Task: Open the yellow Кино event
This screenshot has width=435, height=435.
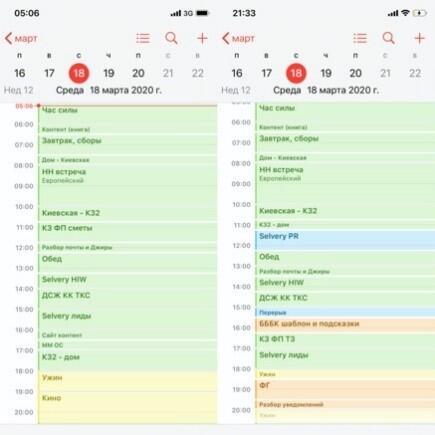Action: 128,408
